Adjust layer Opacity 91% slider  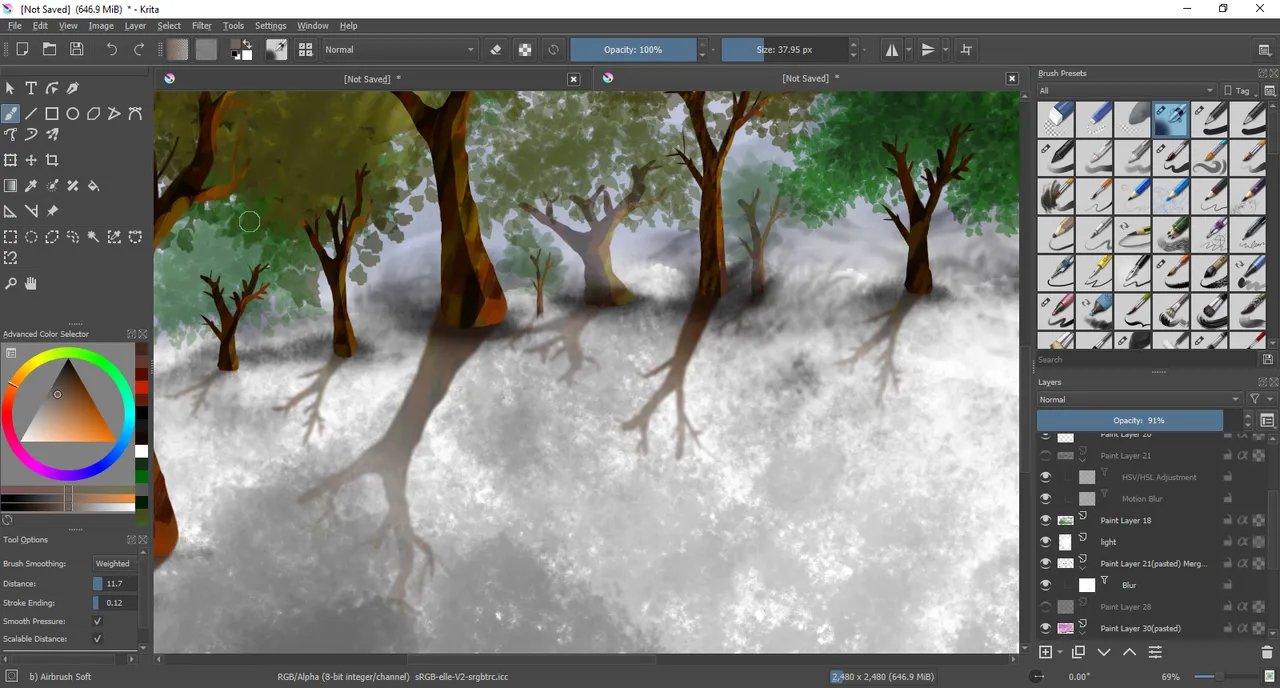pyautogui.click(x=1139, y=420)
